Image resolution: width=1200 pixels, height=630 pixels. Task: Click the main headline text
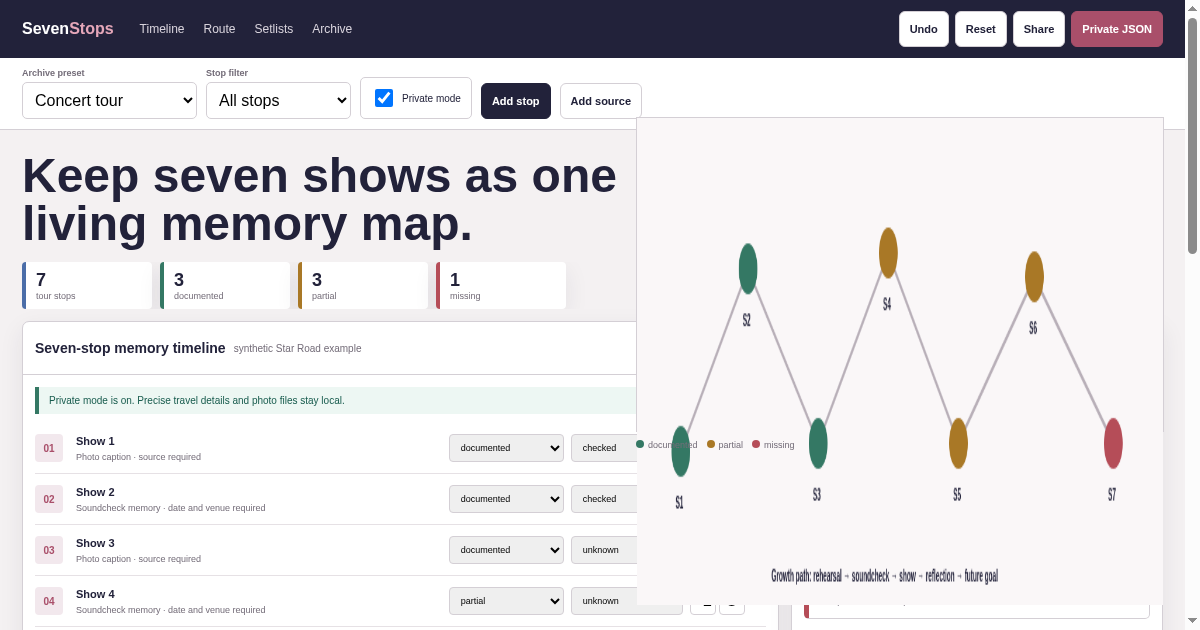point(320,199)
